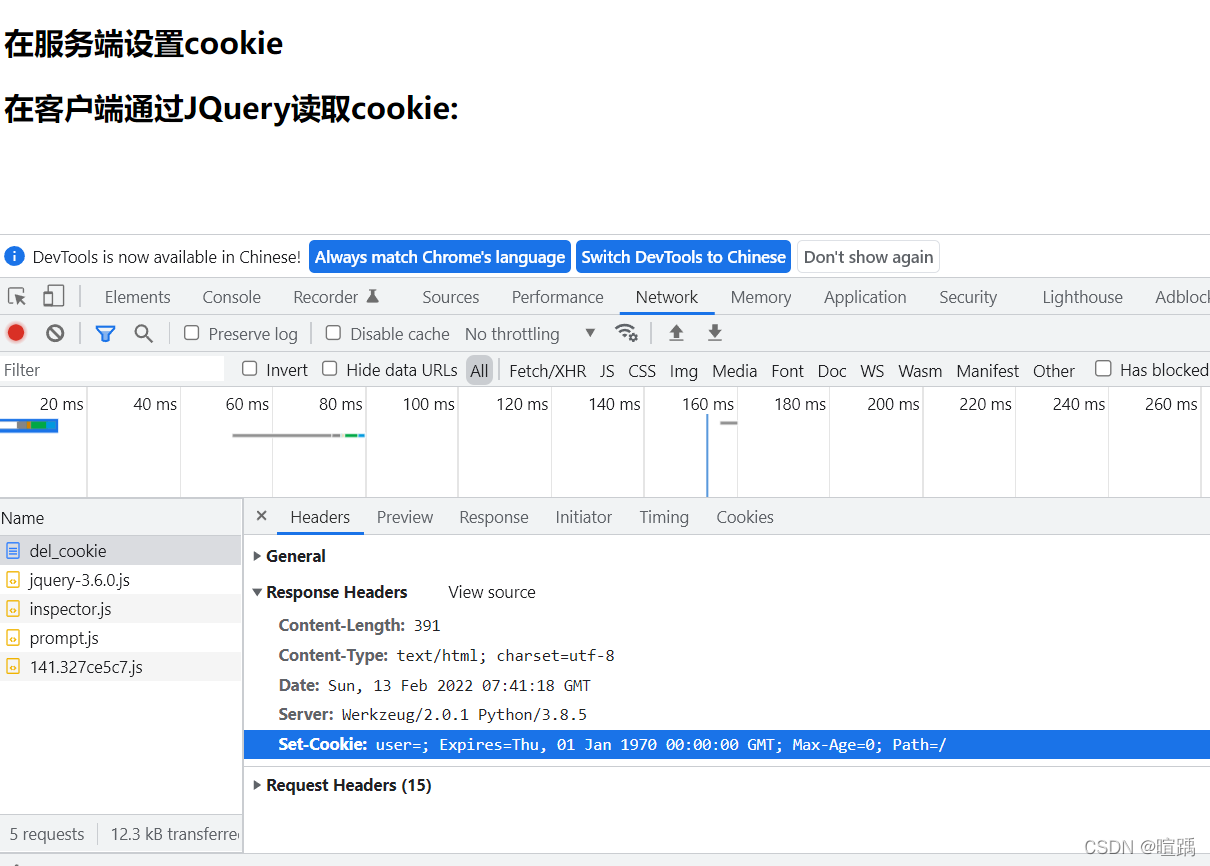Screen dimensions: 1210x866
Task: Click the Set-Cookie header row
Action: click(x=727, y=744)
